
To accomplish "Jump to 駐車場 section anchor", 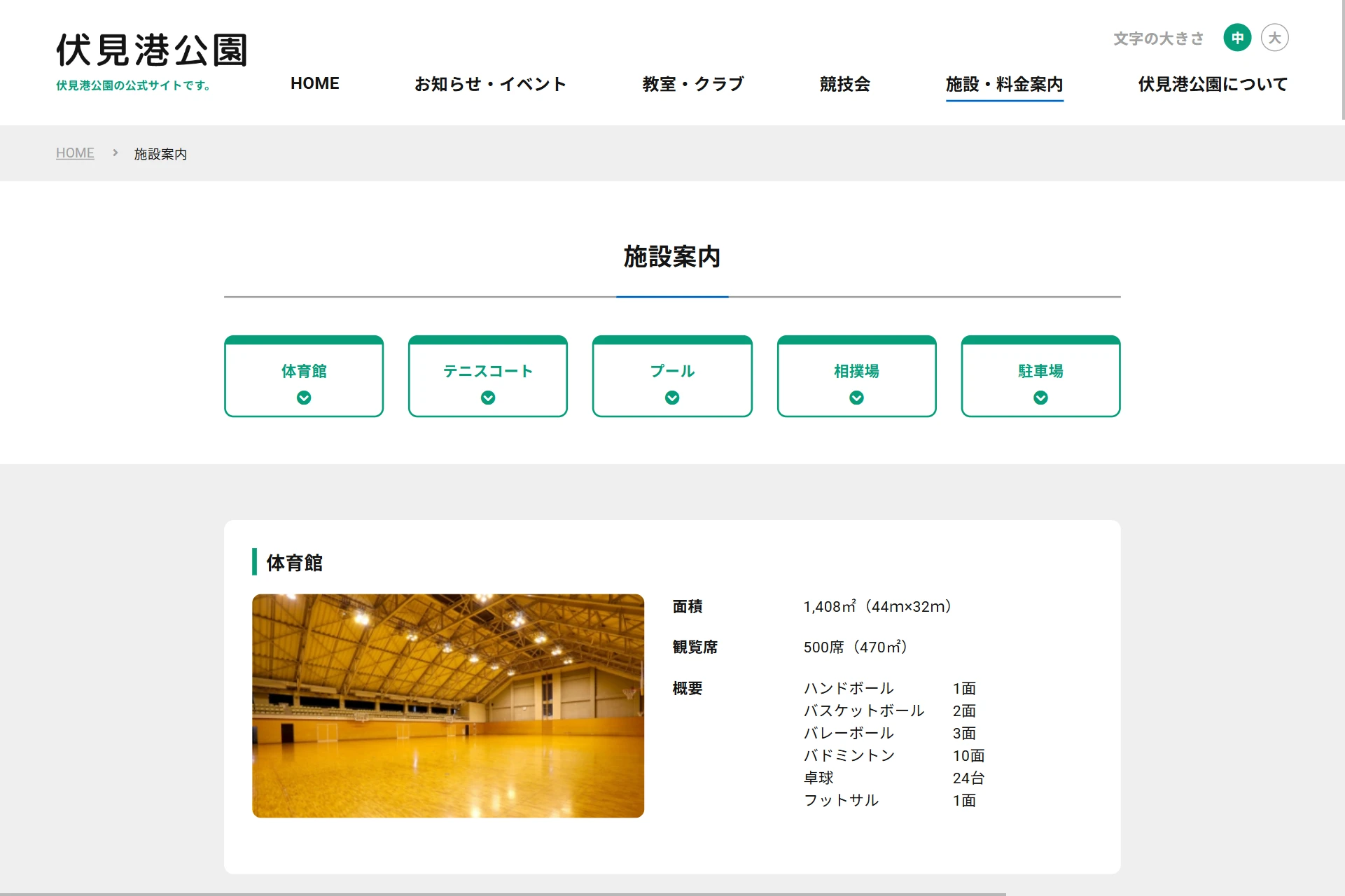I will coord(1040,371).
